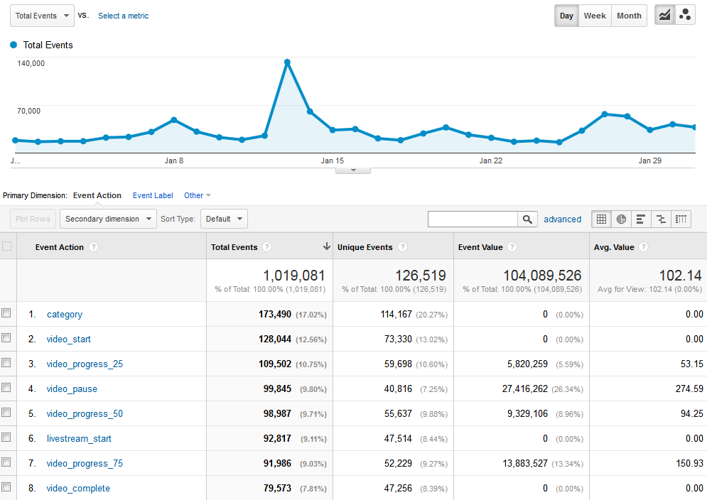Check the video_complete row checkbox
Screen dimensions: 707x500
(6, 486)
